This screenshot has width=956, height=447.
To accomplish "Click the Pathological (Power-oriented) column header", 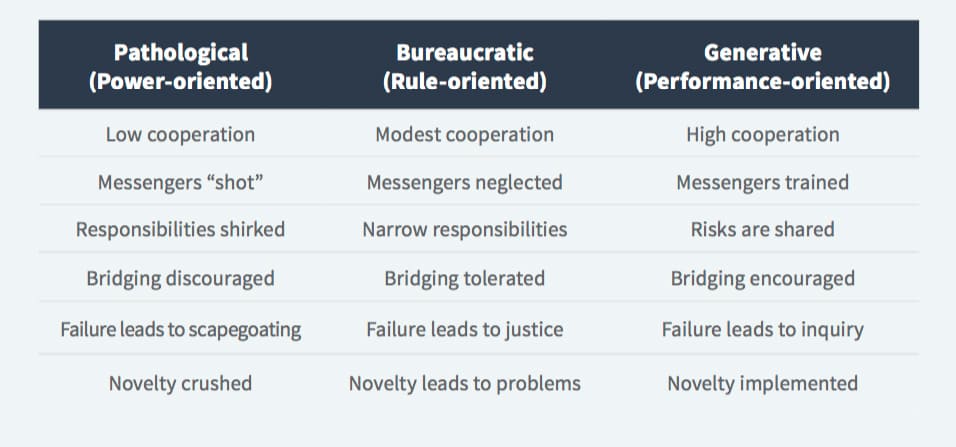I will coord(180,67).
